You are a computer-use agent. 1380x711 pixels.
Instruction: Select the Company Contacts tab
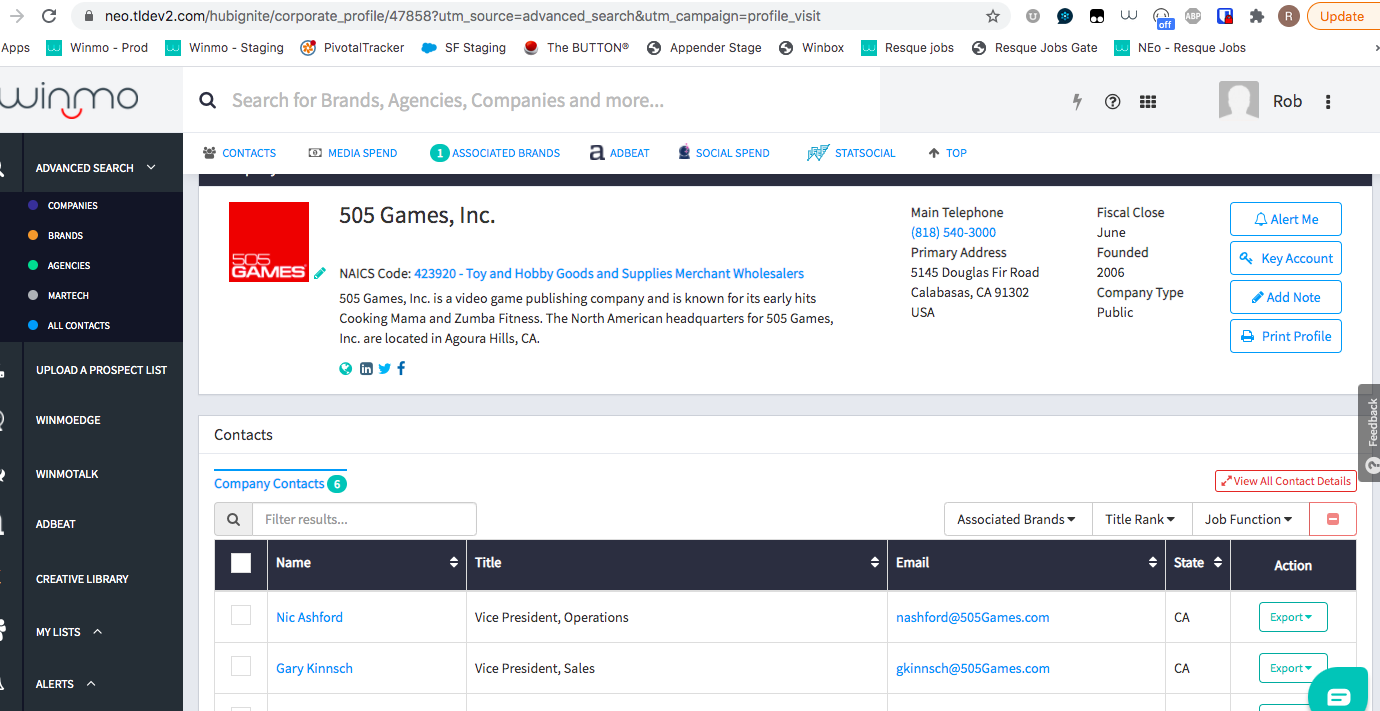coord(280,483)
